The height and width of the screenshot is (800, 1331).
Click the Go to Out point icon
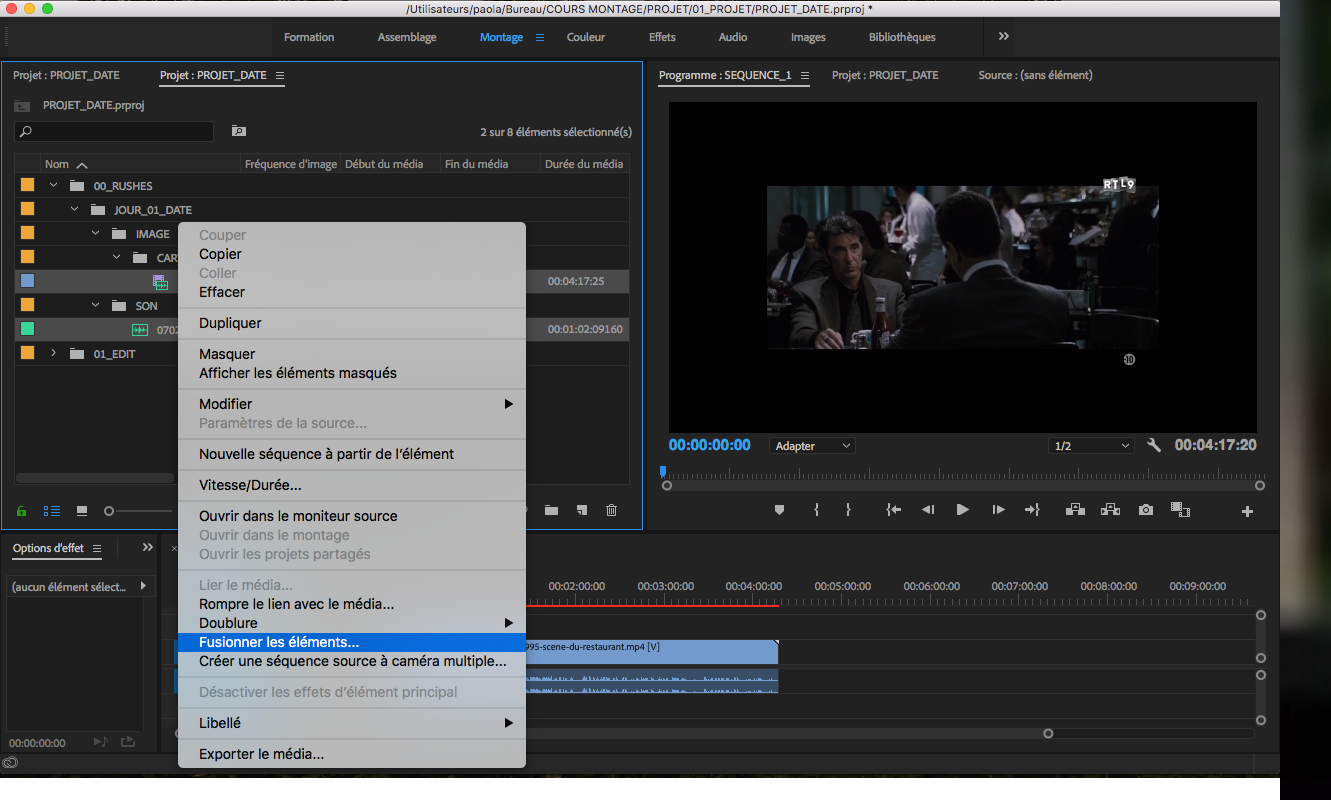click(x=1032, y=510)
